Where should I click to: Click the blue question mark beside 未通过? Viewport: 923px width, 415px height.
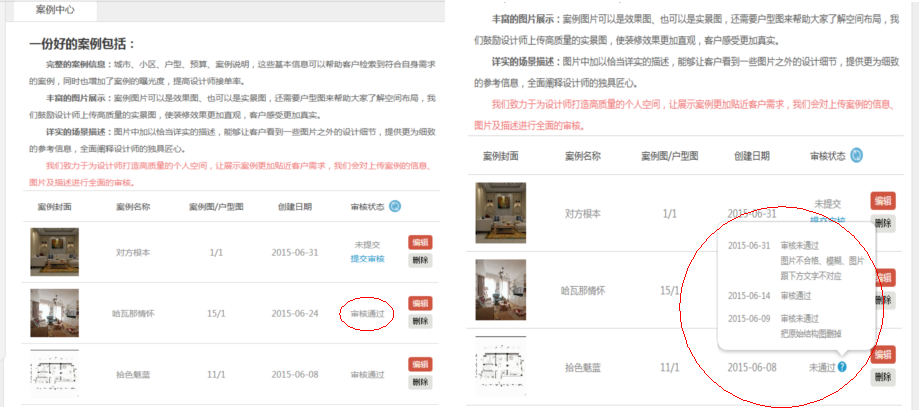[x=843, y=367]
